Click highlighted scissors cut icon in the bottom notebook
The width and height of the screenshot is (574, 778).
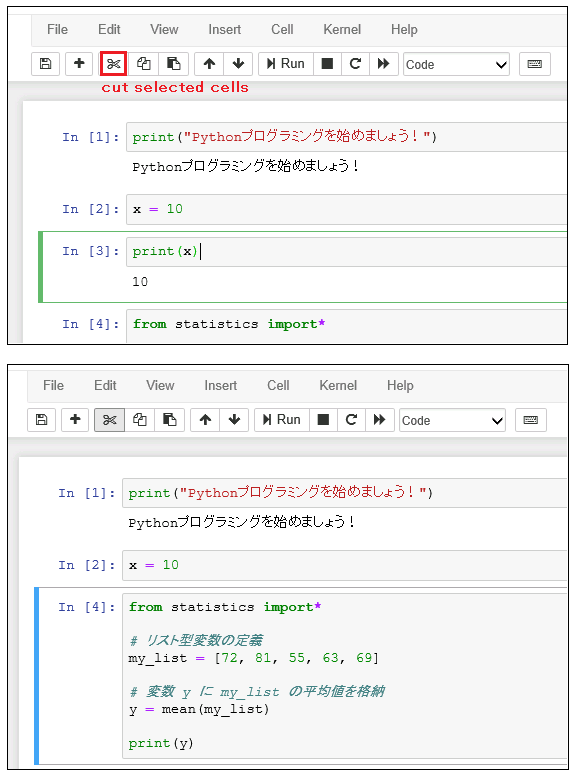pyautogui.click(x=109, y=420)
